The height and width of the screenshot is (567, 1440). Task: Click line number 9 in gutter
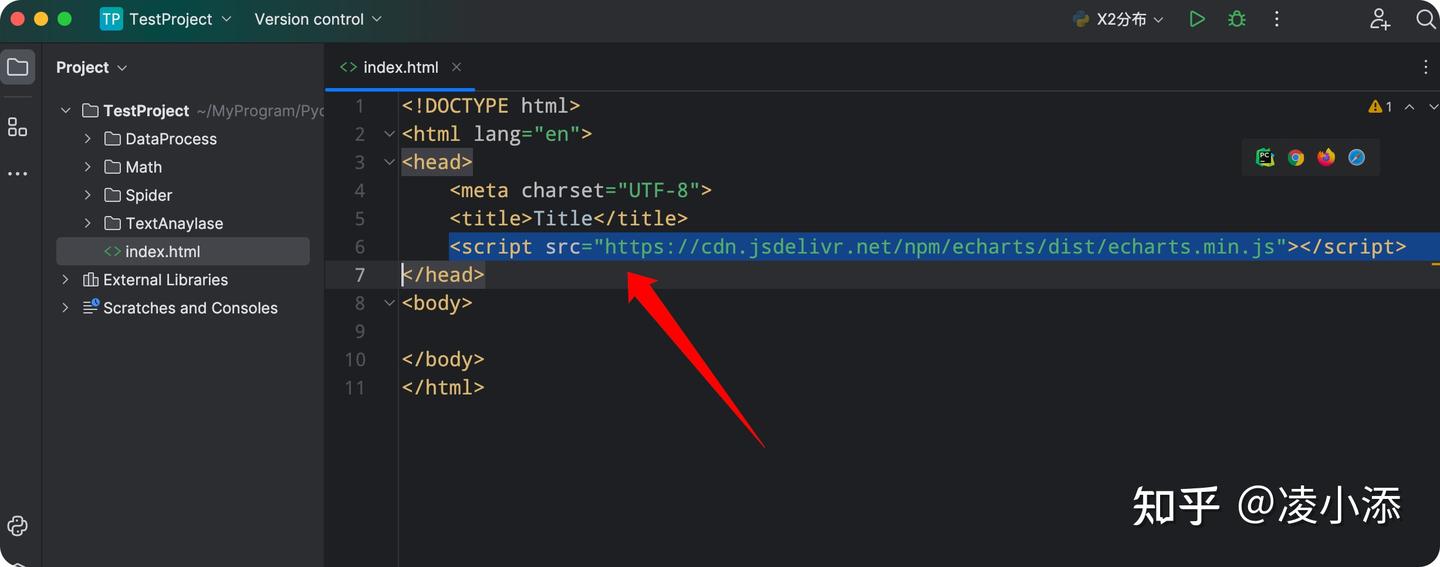360,331
